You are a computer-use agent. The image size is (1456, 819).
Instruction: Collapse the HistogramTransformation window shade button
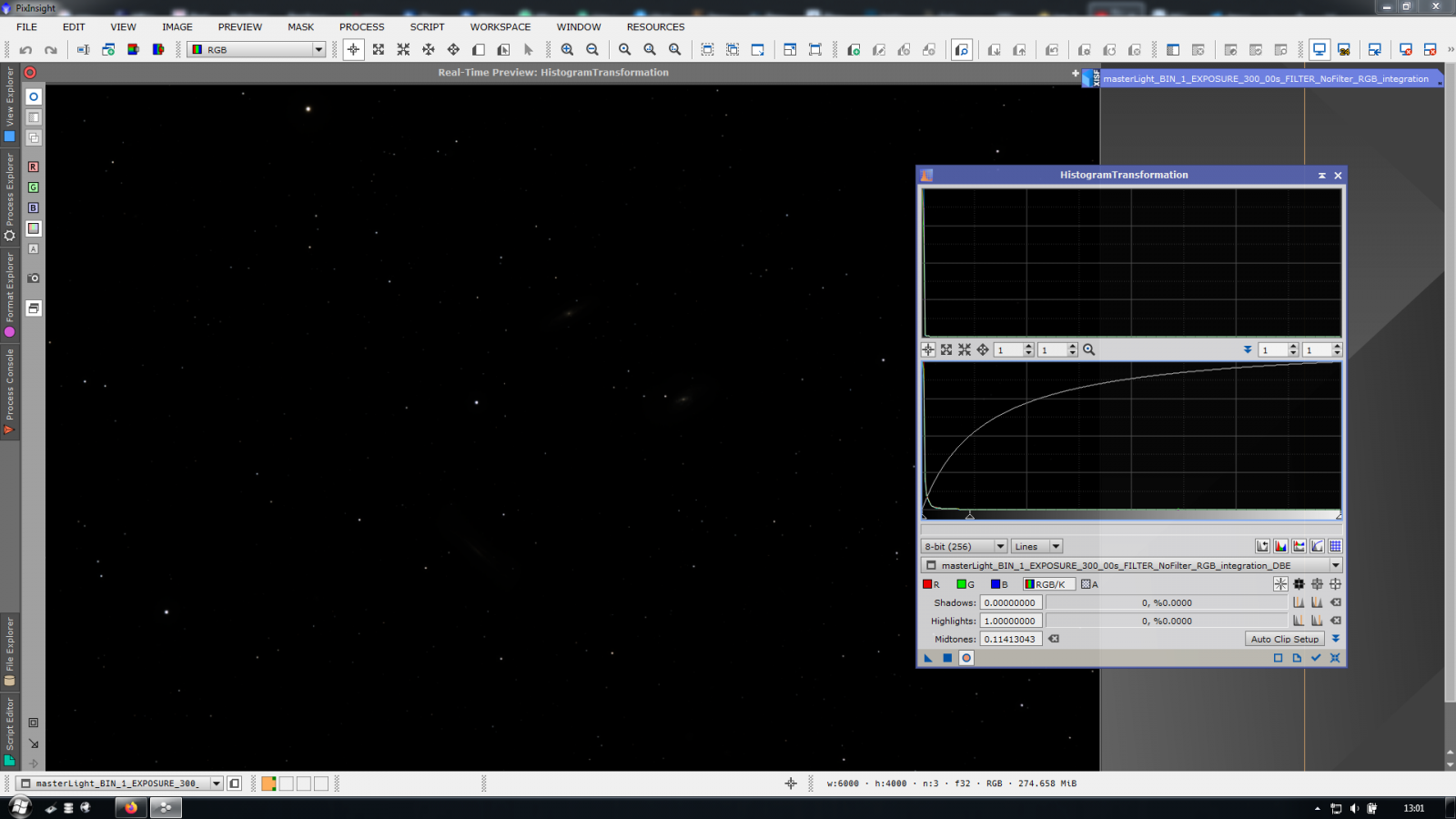pyautogui.click(x=1321, y=176)
